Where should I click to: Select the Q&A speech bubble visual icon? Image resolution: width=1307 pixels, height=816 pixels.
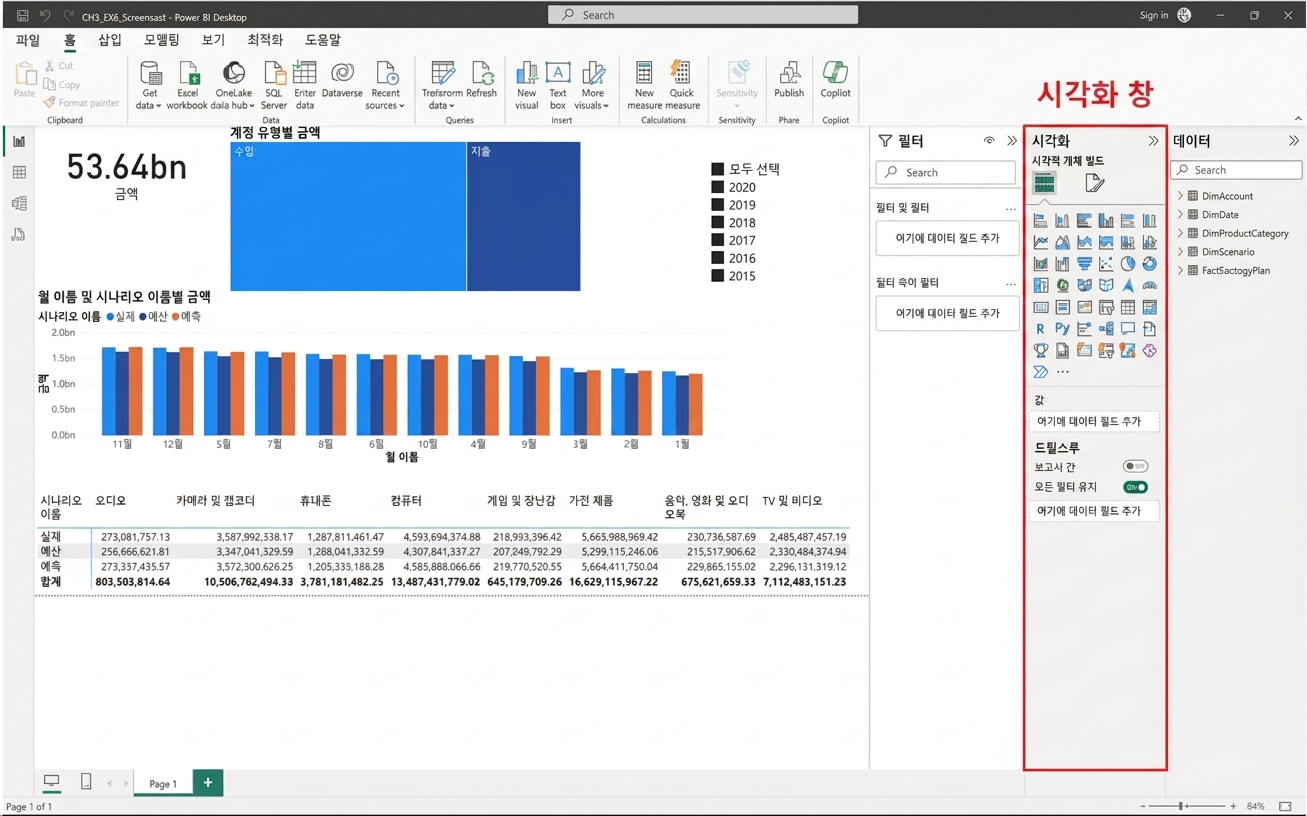(1128, 329)
